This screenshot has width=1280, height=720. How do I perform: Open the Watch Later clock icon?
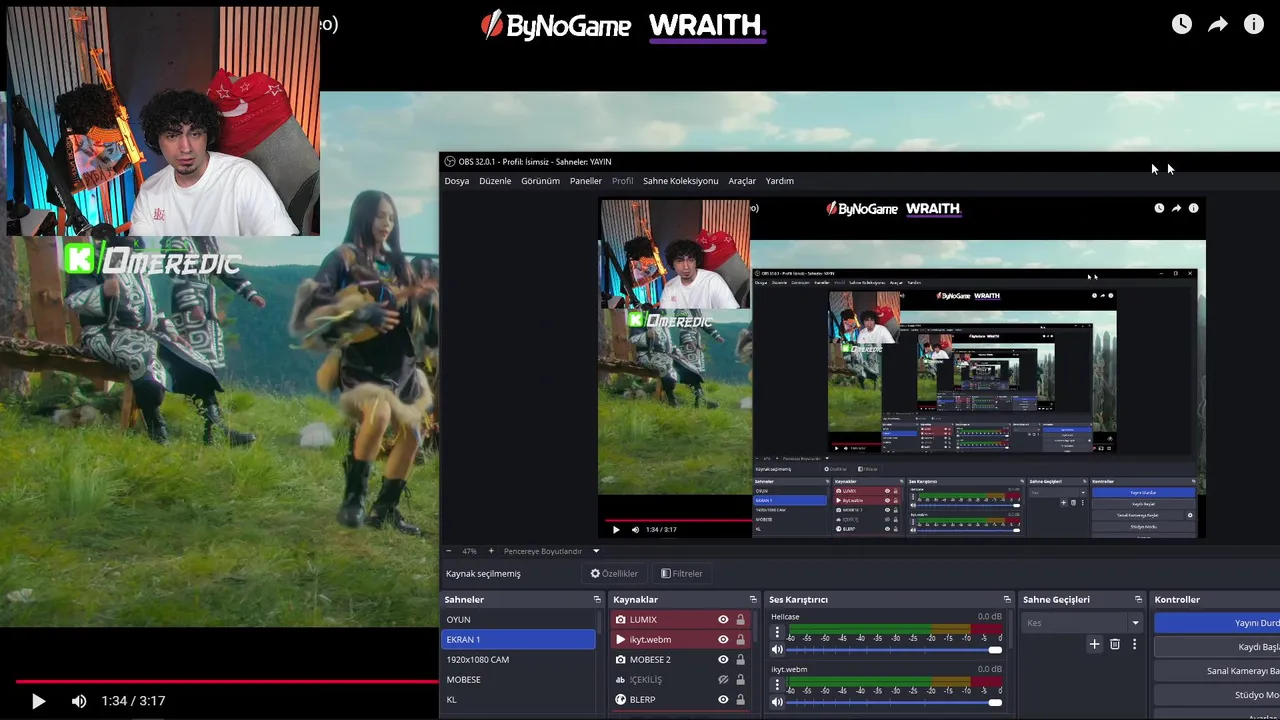click(1182, 25)
